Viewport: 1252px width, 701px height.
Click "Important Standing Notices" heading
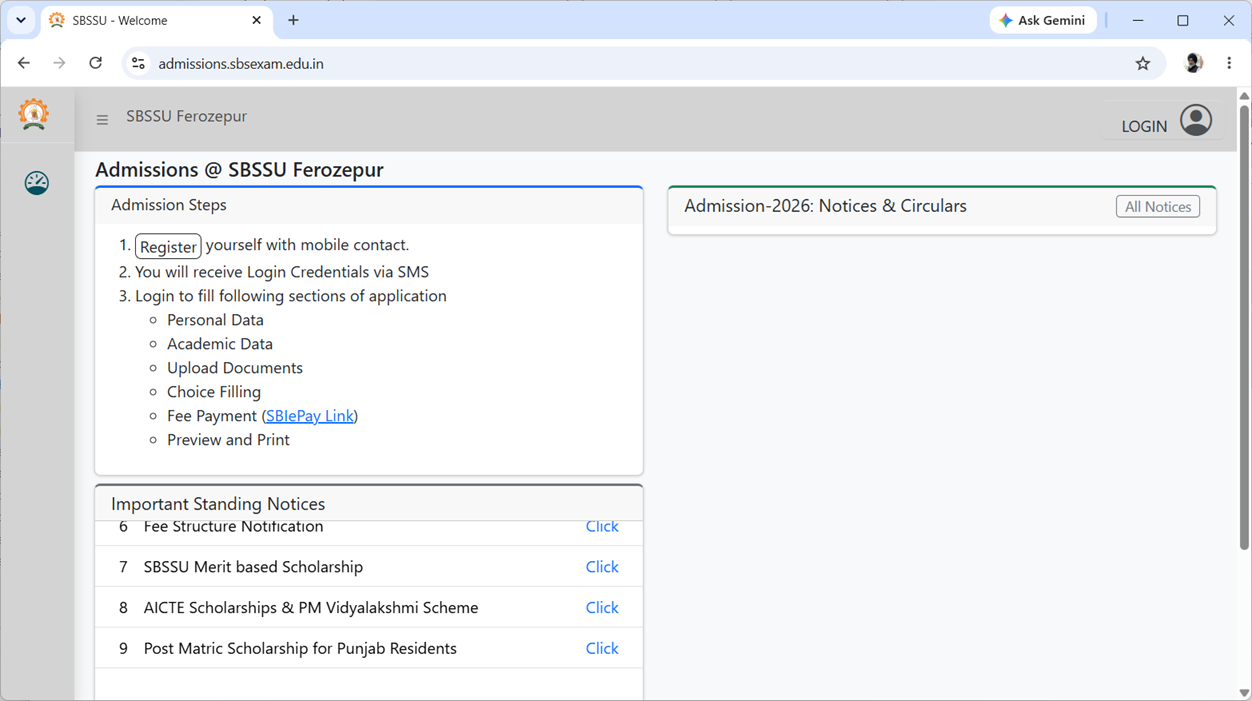(218, 504)
